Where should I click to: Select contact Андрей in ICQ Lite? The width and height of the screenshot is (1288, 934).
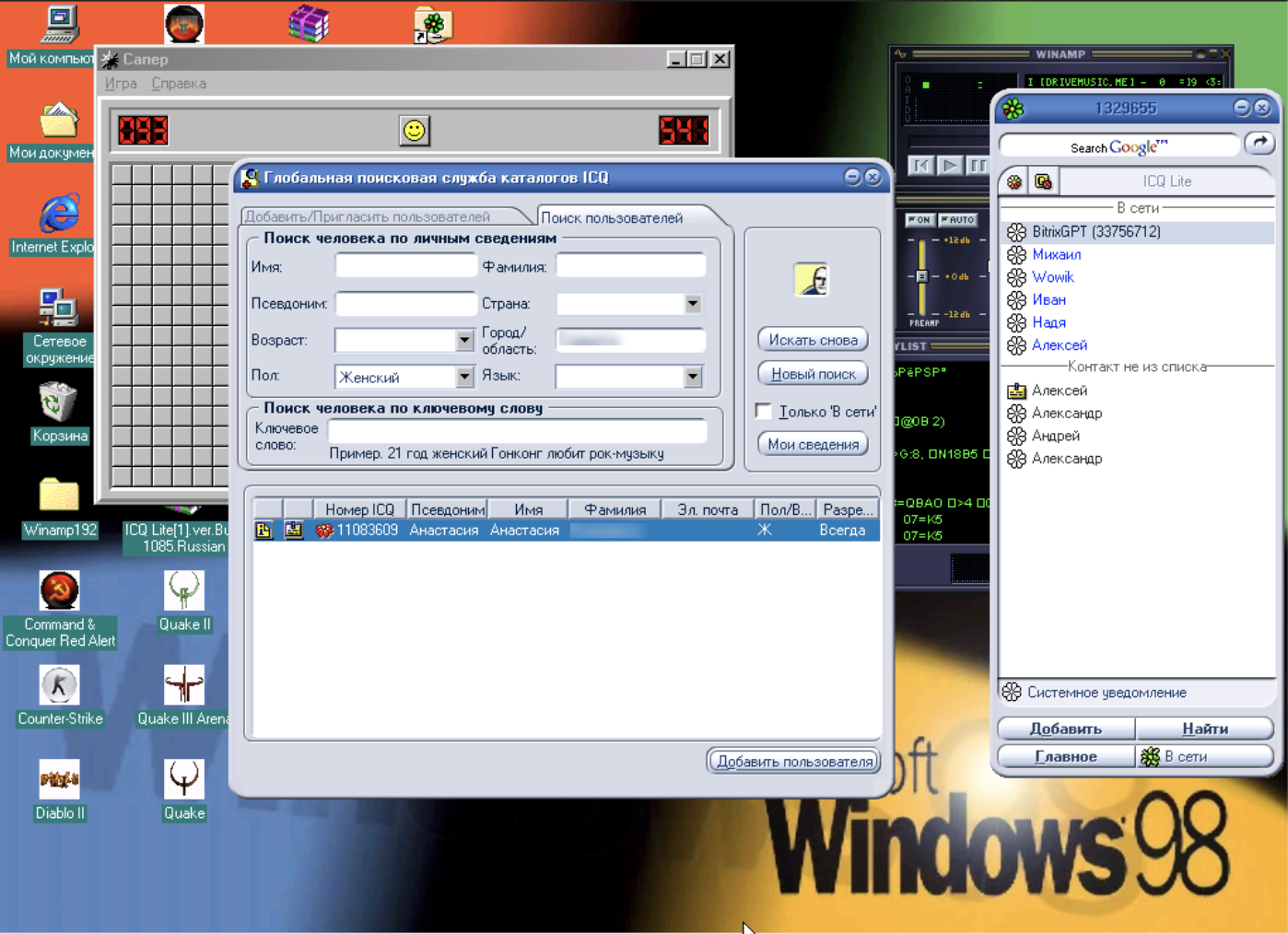pyautogui.click(x=1137, y=436)
